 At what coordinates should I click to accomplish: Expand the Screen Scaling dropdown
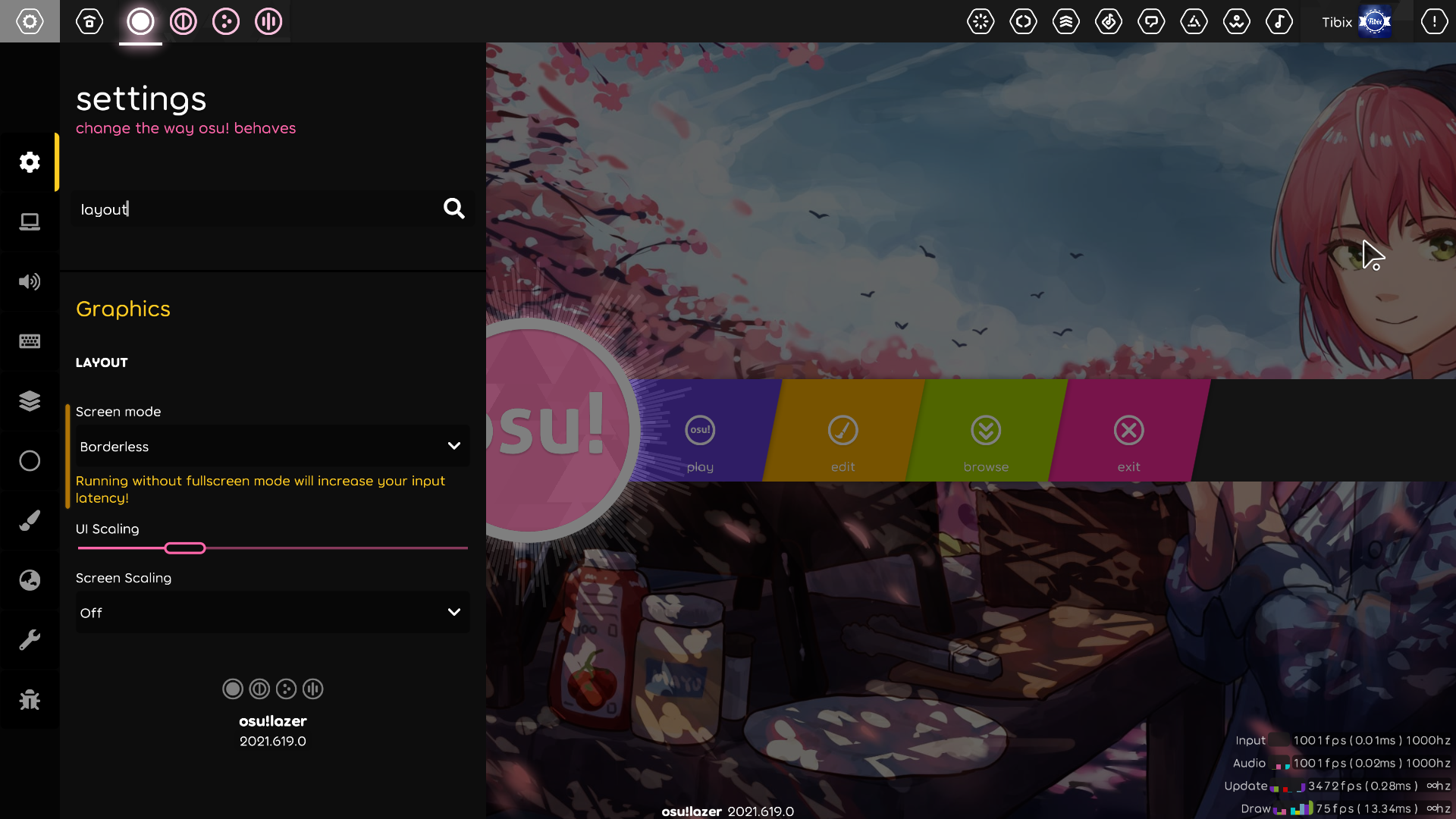(271, 612)
